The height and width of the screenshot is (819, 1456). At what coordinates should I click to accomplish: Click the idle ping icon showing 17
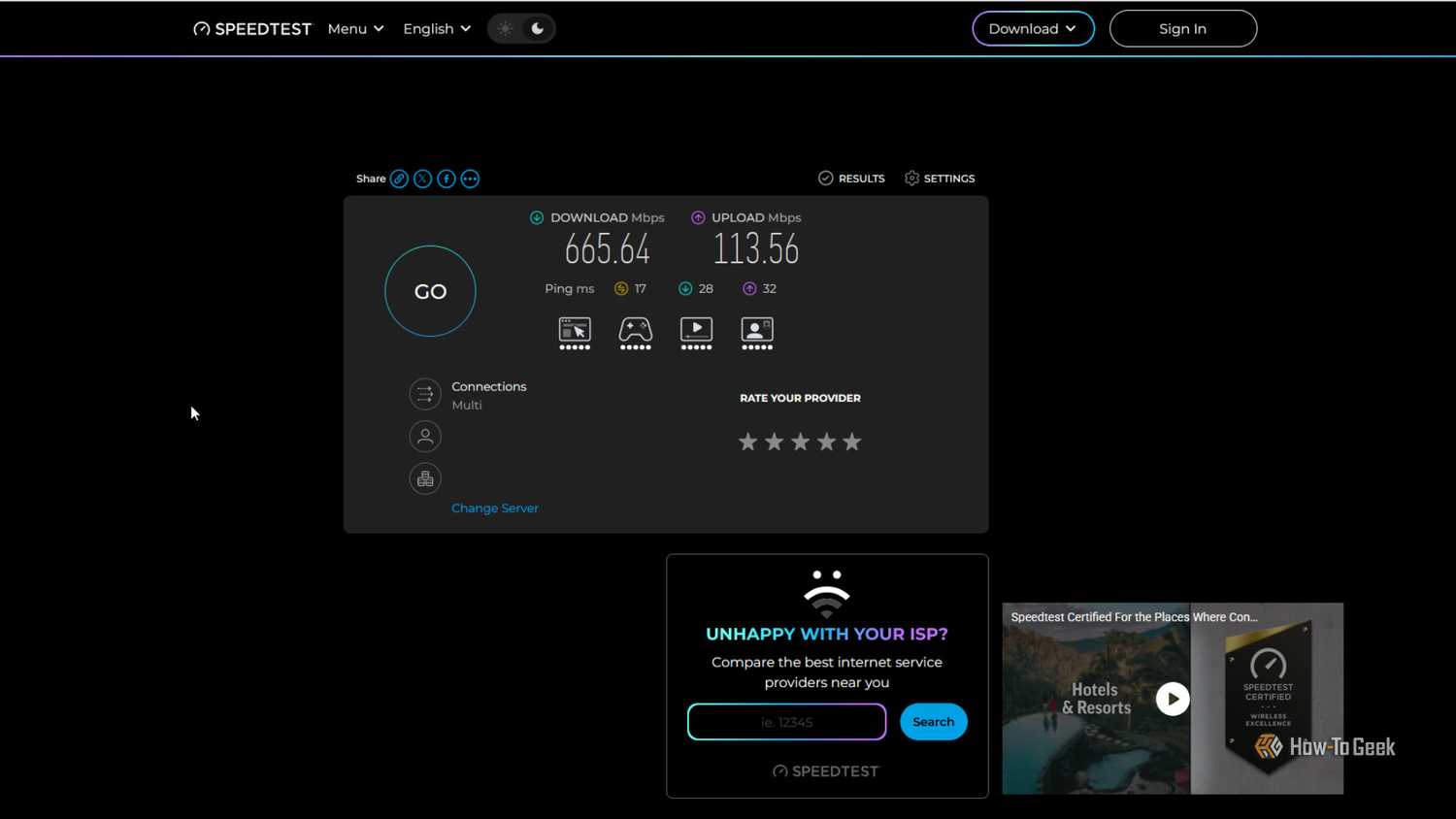[621, 288]
